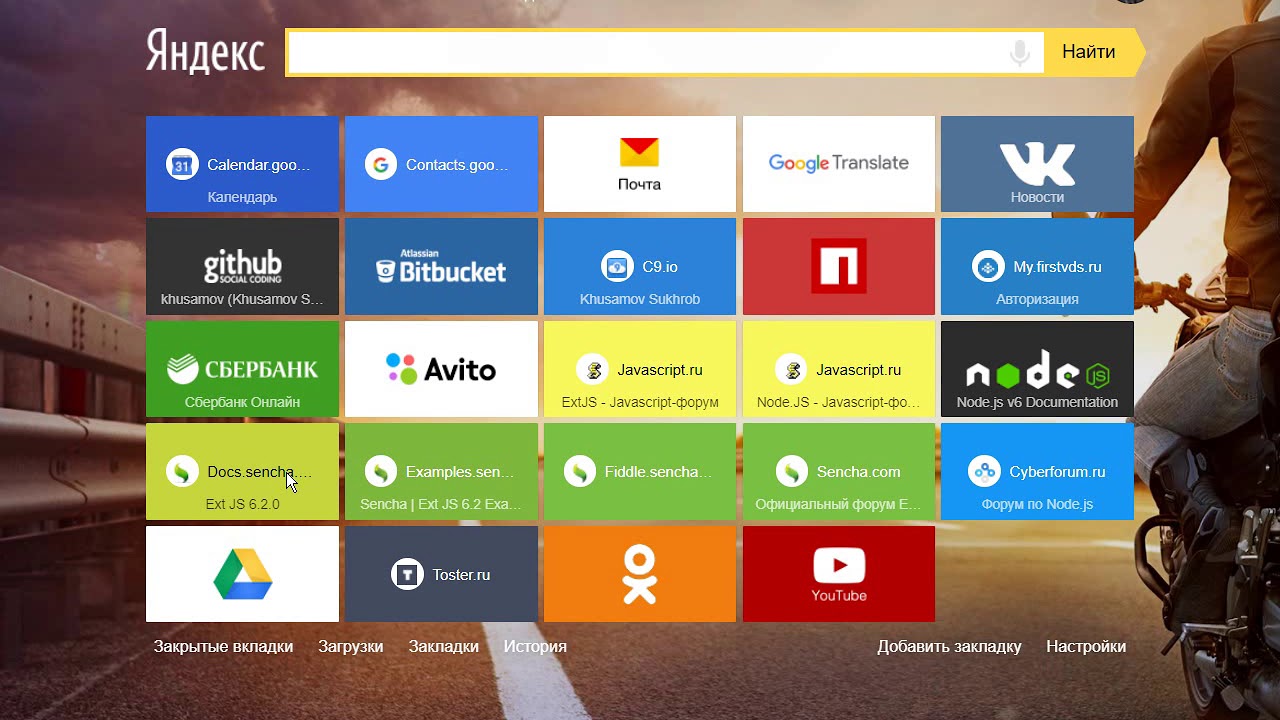Open the Fiddle.sencha tile
Viewport: 1280px width, 720px height.
[x=640, y=472]
